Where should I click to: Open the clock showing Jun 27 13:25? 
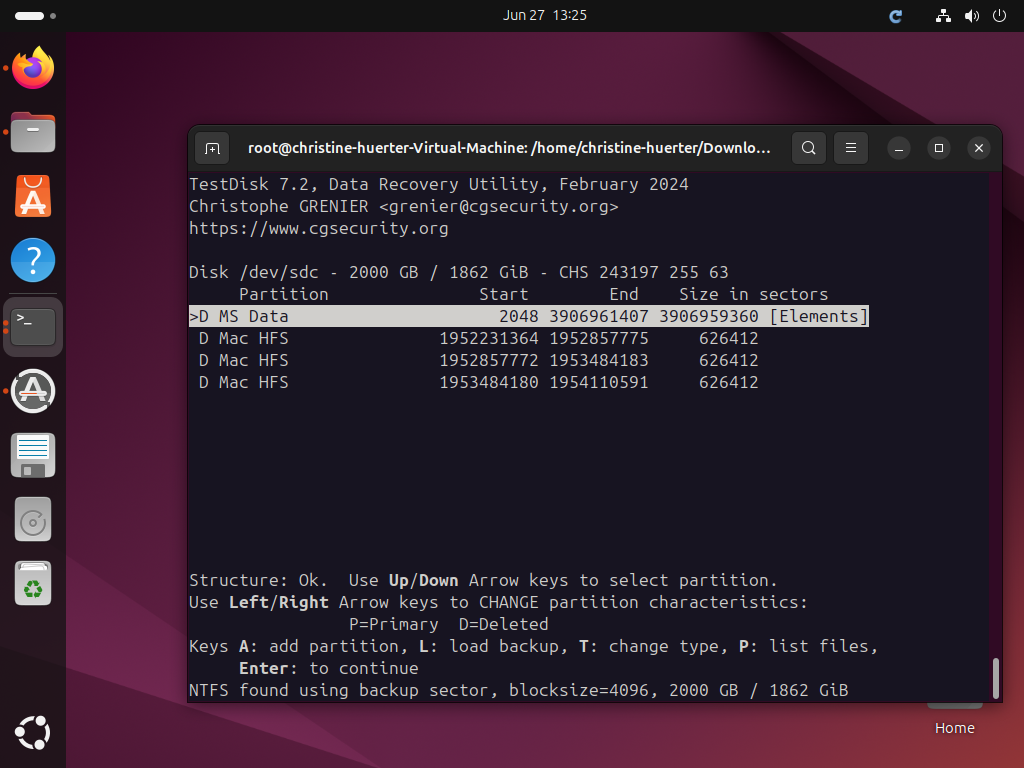tap(545, 15)
